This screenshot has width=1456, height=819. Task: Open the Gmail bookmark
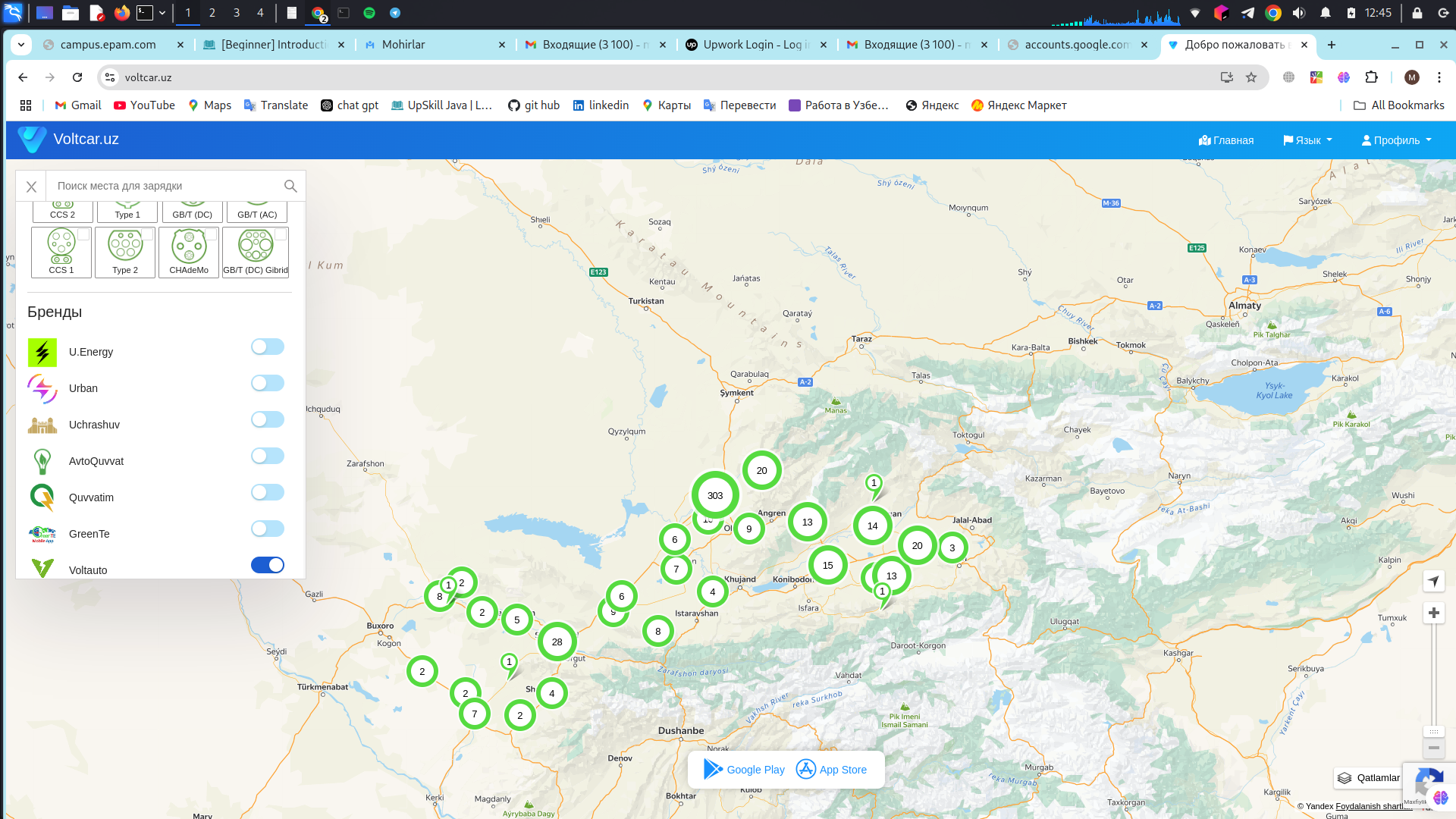78,105
